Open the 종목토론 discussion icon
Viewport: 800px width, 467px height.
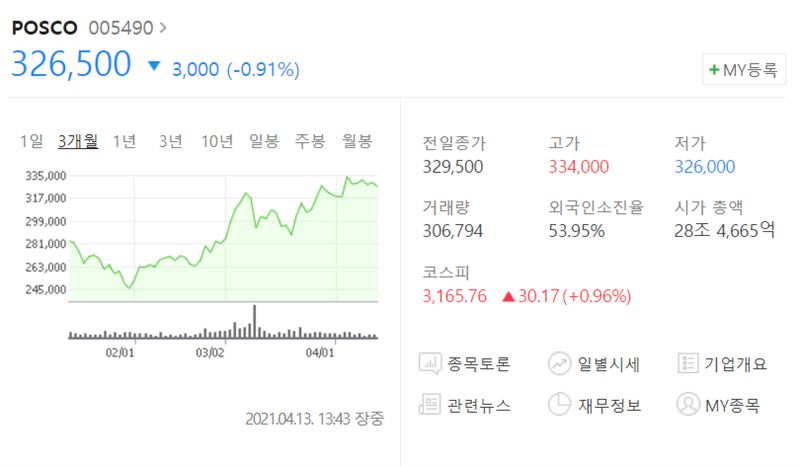coord(430,363)
